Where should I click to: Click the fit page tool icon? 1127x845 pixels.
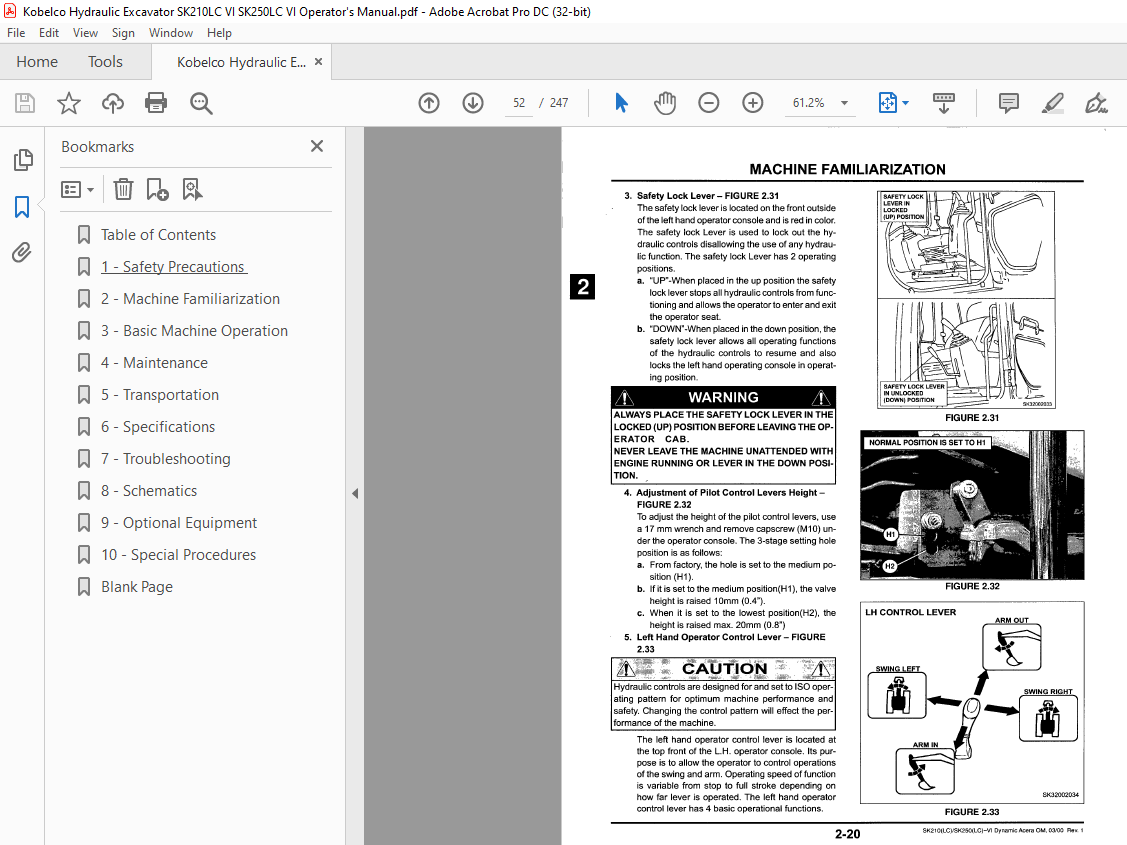[x=888, y=103]
